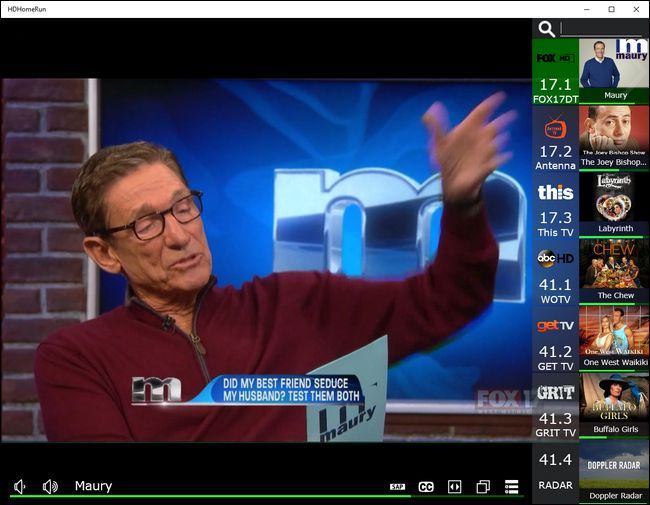Open The Joey Bishop Show thumbnail
Viewport: 650px width, 505px height.
614,131
